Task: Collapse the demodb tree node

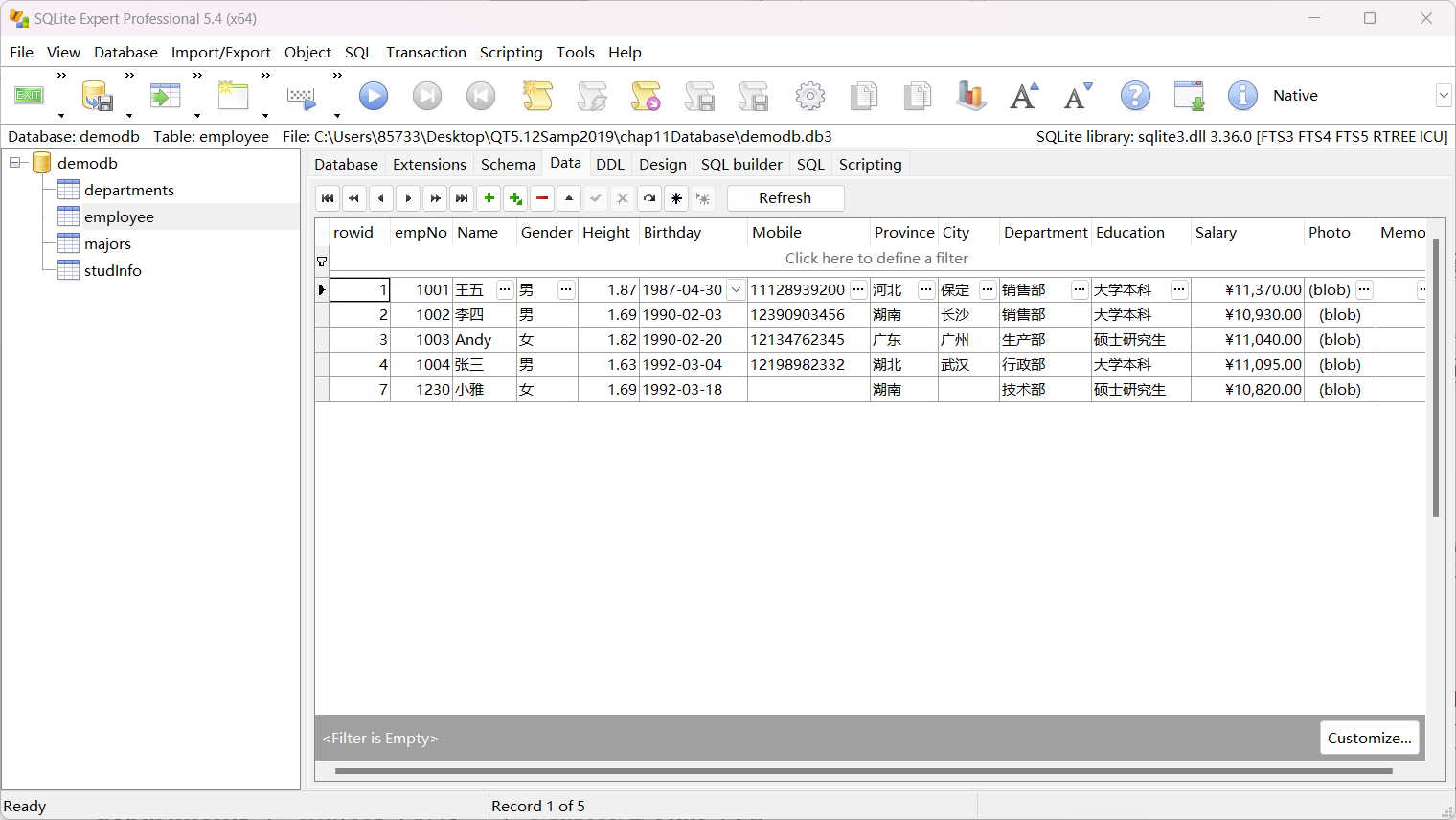Action: pos(15,163)
